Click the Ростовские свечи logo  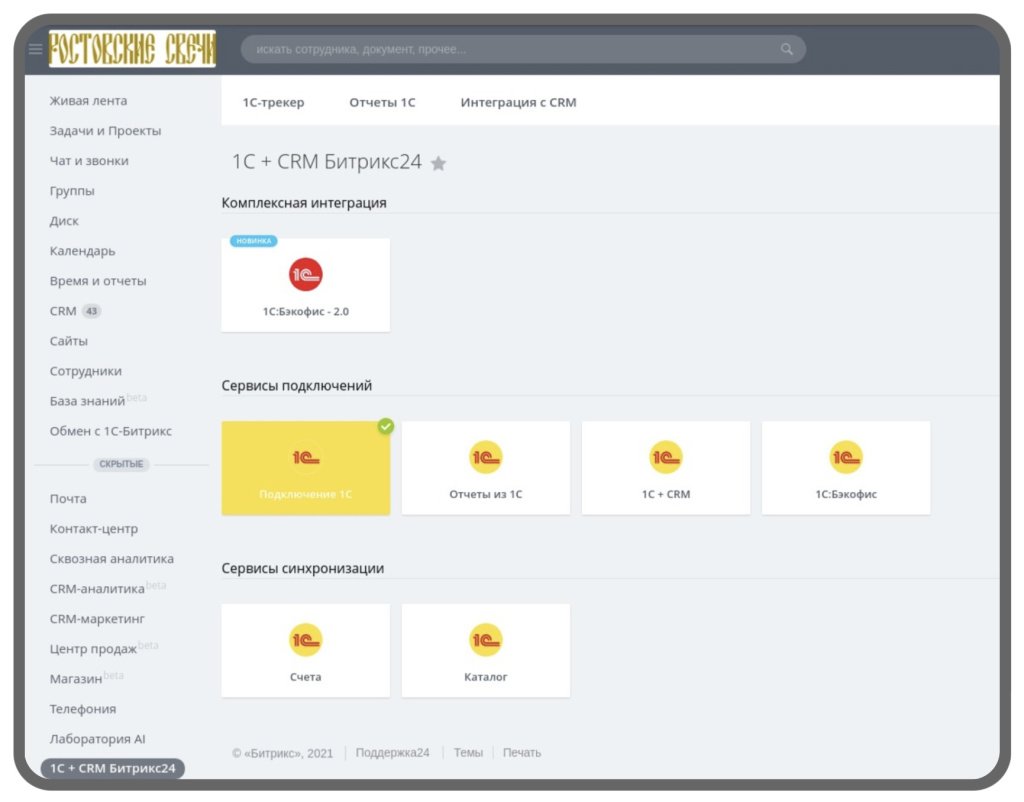(132, 48)
